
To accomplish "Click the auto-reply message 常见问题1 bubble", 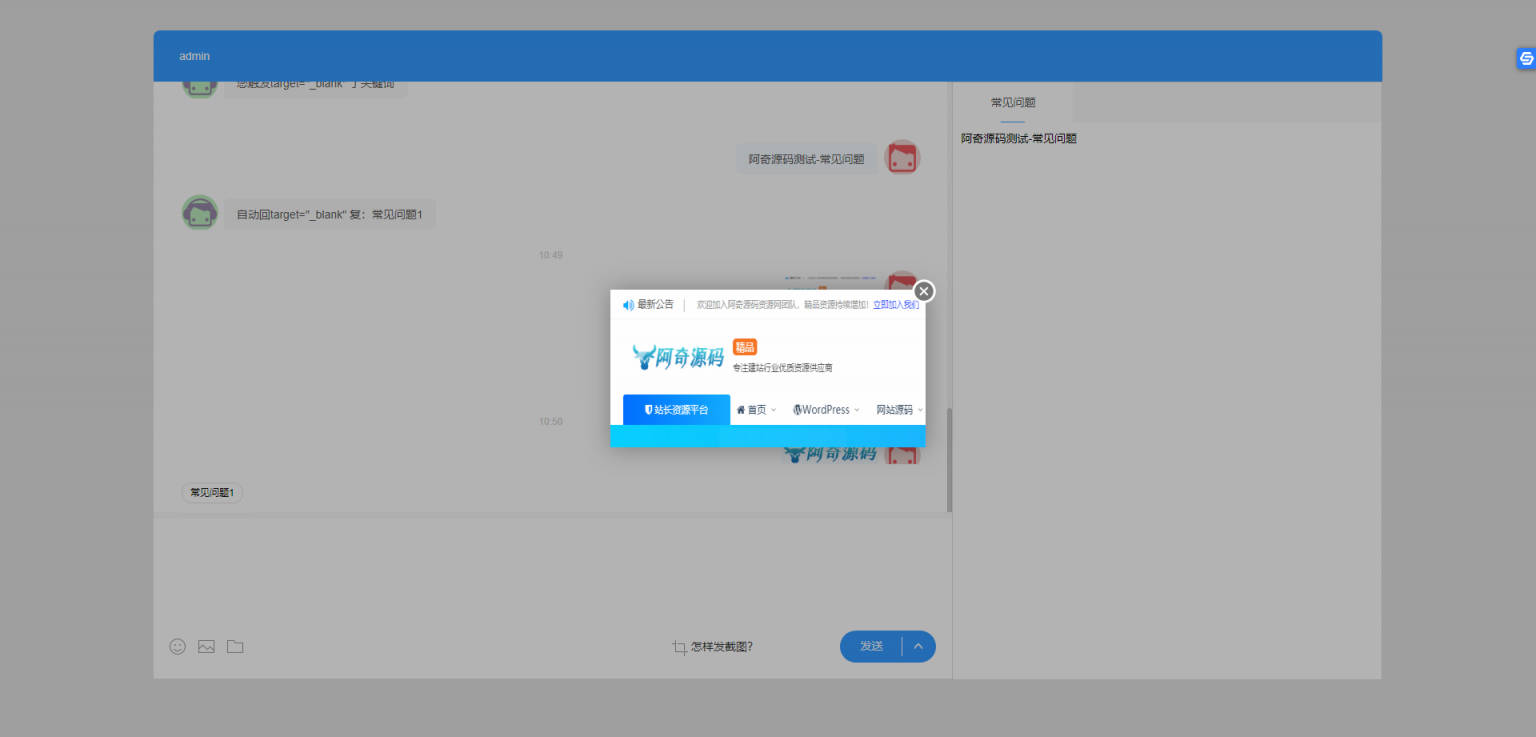I will 329,214.
